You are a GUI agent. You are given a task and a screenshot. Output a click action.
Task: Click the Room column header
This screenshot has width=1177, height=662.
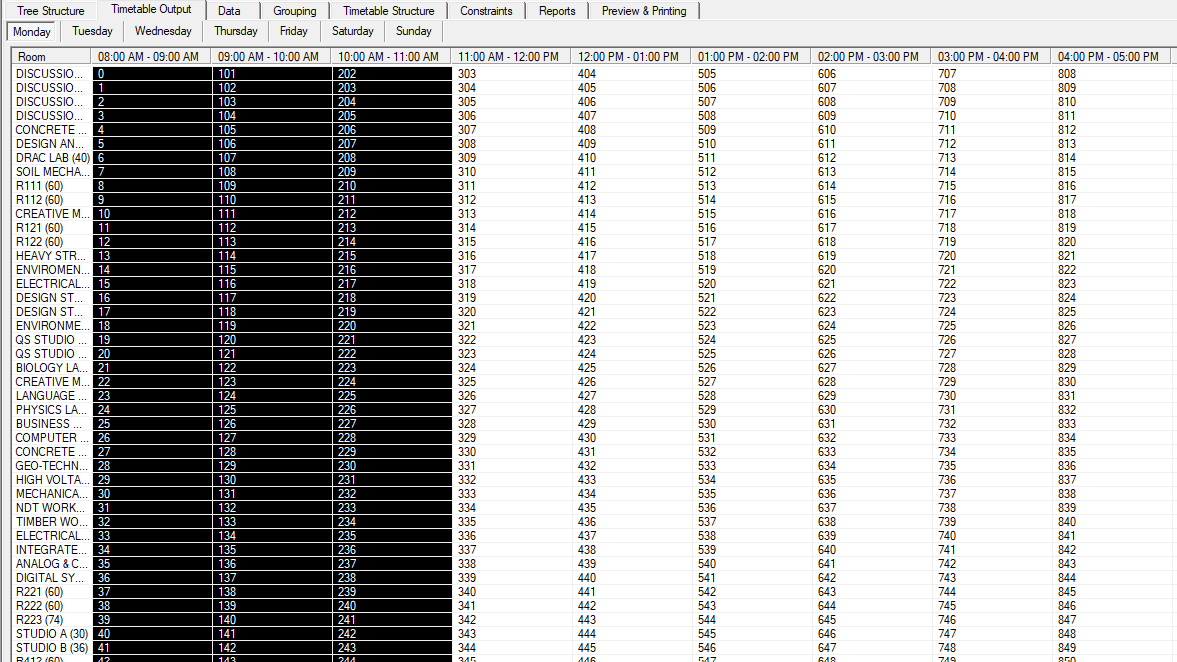(x=51, y=56)
